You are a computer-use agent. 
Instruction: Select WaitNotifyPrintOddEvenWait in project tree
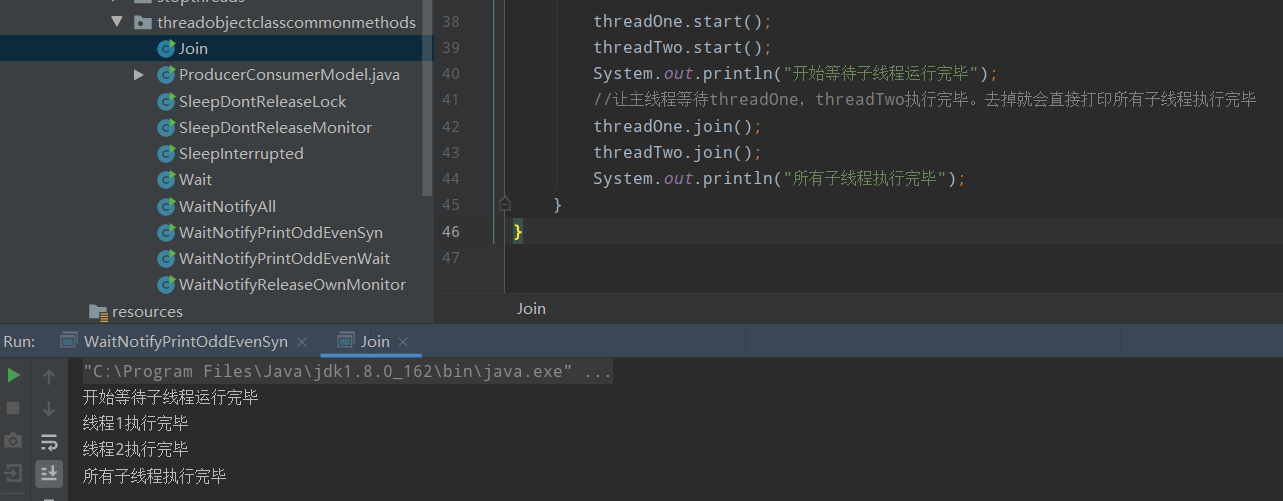coord(284,258)
